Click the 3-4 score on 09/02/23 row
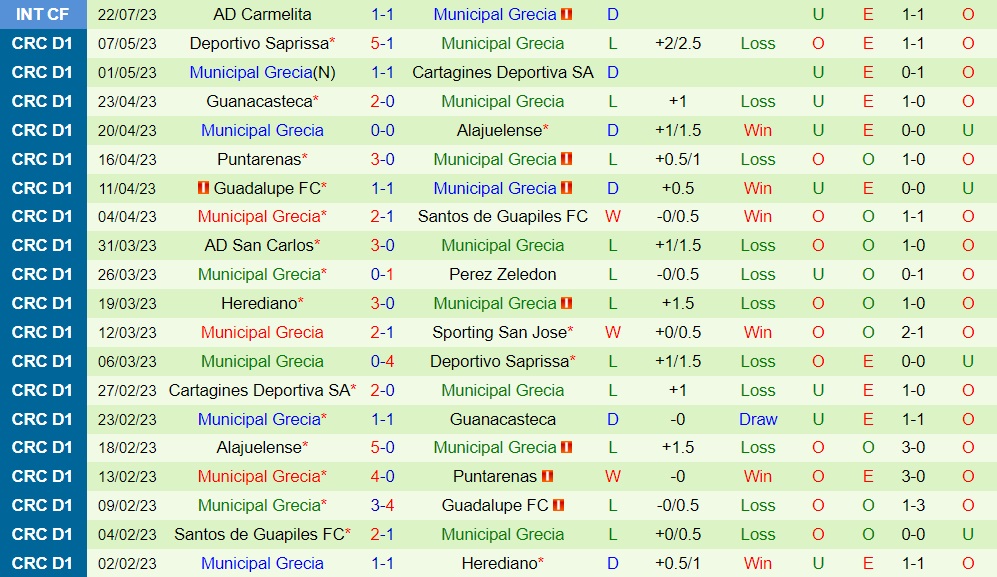This screenshot has height=577, width=997. pos(382,506)
